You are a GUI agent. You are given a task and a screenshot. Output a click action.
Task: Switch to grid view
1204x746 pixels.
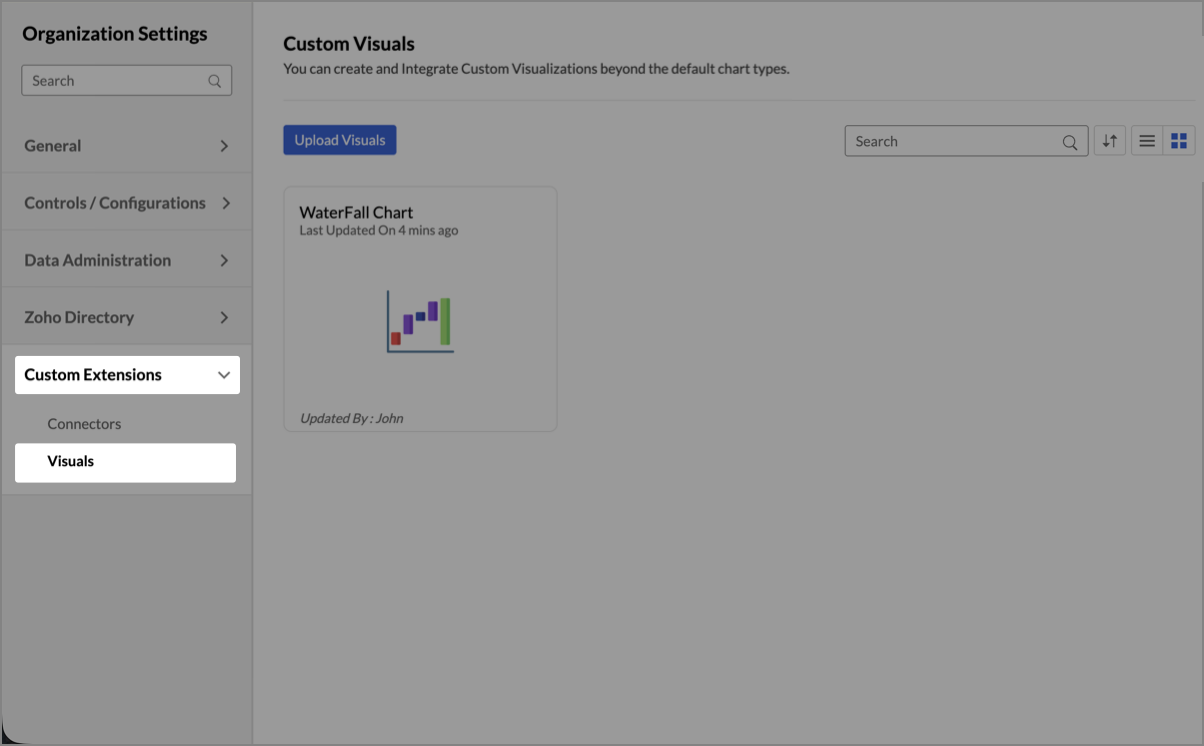(1179, 141)
